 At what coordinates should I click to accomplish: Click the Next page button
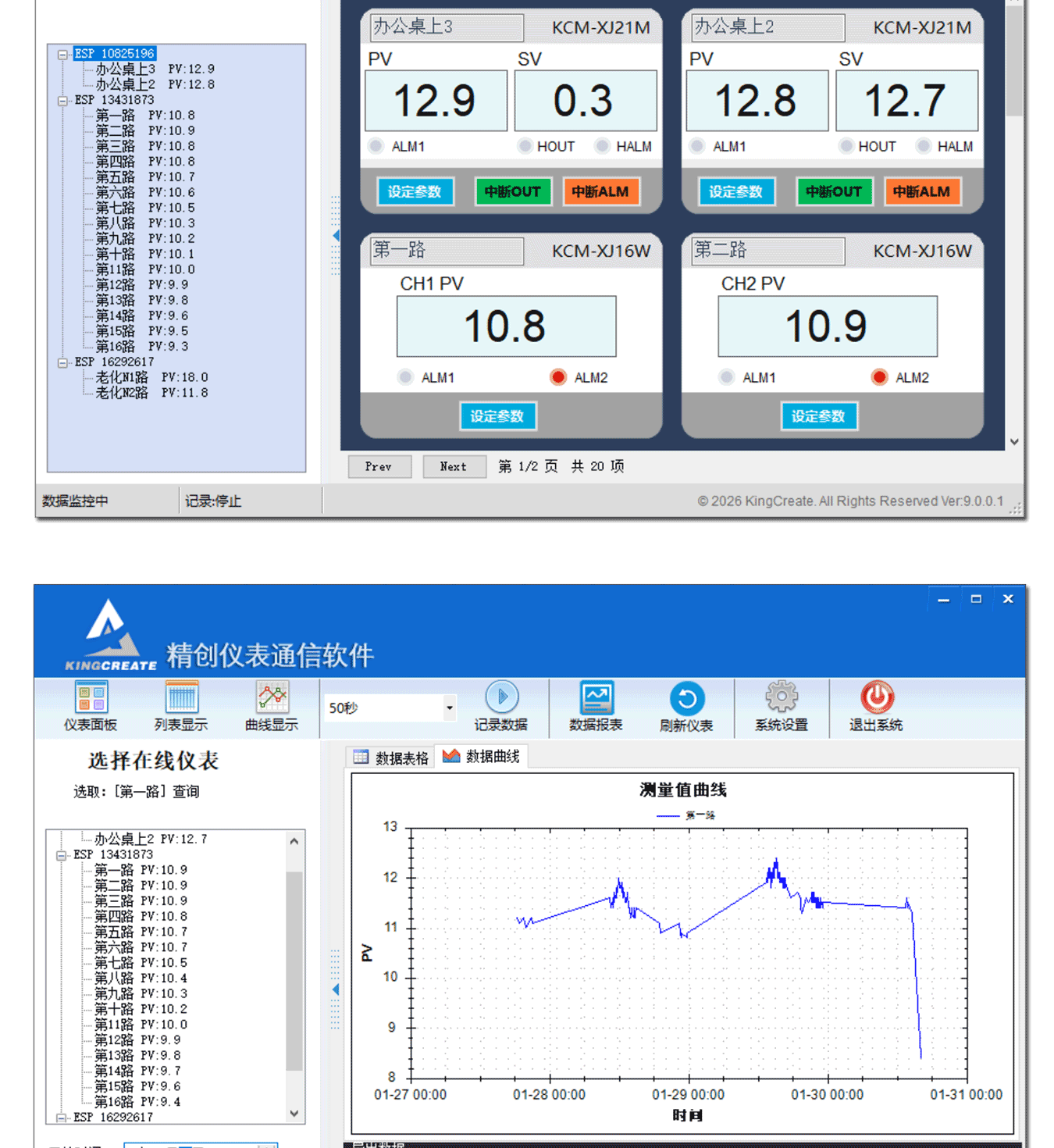454,466
